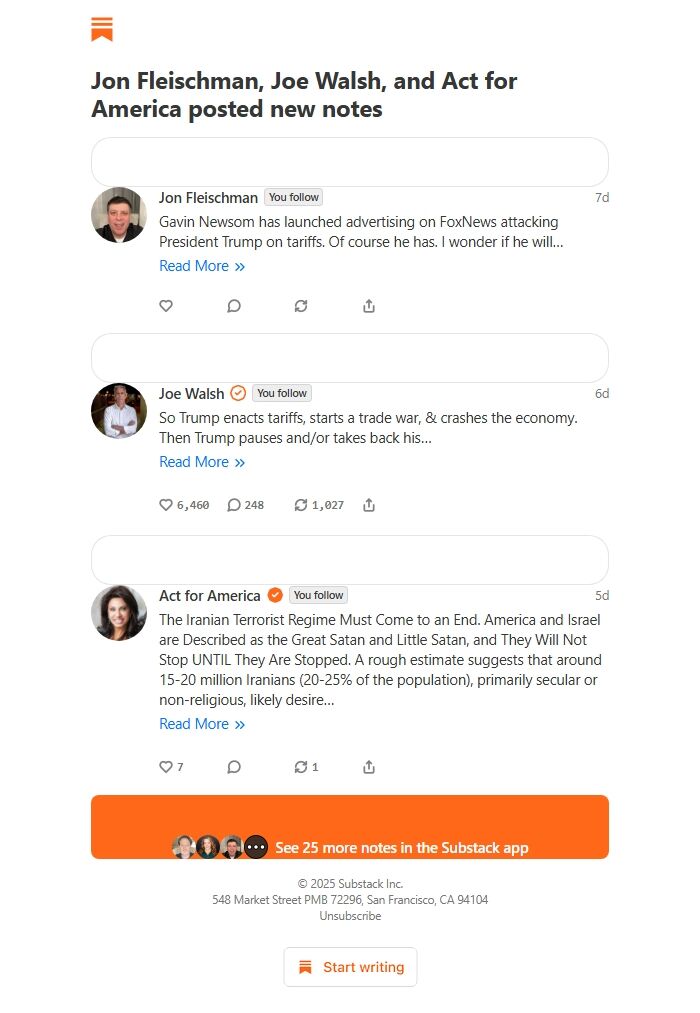Click the Unsubscribe link in footer

pos(350,916)
